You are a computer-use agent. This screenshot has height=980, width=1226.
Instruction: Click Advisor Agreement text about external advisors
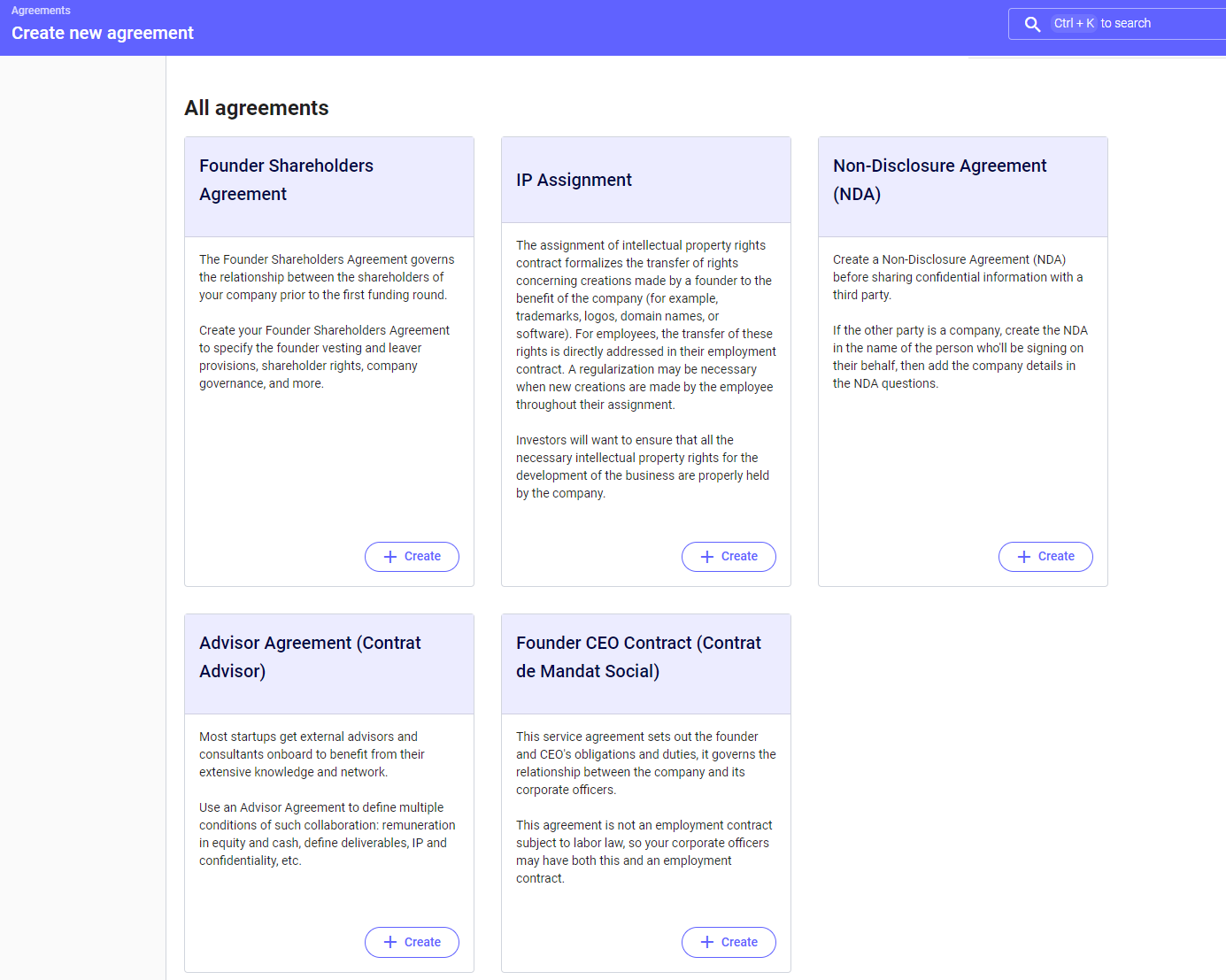[x=312, y=754]
